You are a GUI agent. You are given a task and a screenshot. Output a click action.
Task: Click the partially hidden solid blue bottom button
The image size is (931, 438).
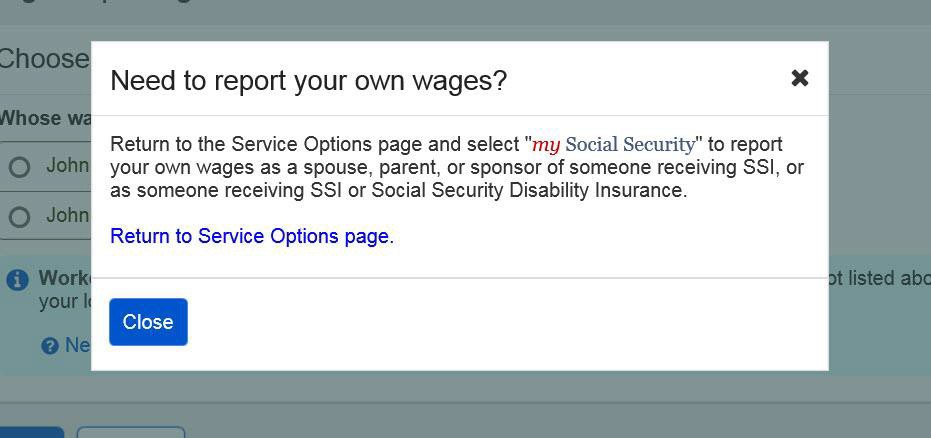(32, 432)
